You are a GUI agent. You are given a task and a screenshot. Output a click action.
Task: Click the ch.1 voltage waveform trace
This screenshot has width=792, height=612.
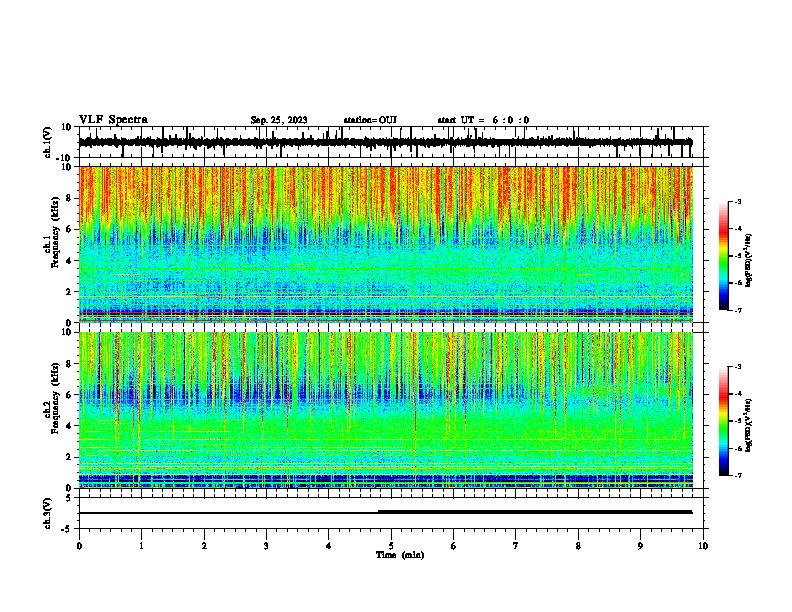click(x=385, y=142)
